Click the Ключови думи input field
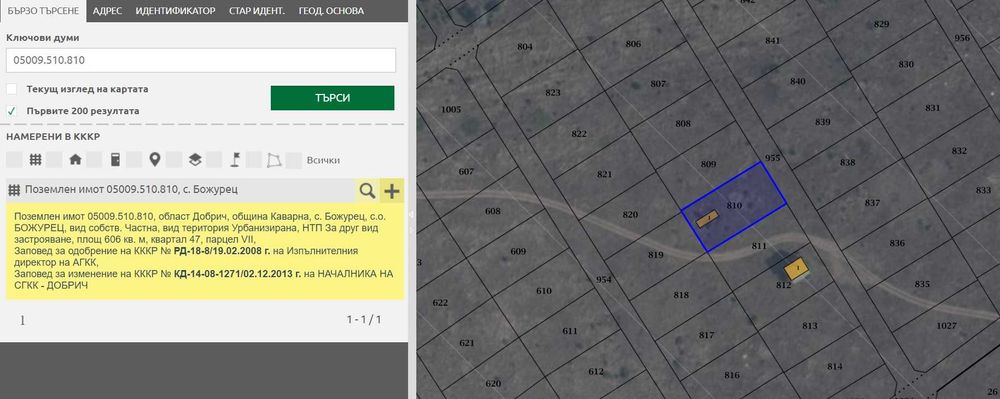This screenshot has height=399, width=1000. [201, 61]
